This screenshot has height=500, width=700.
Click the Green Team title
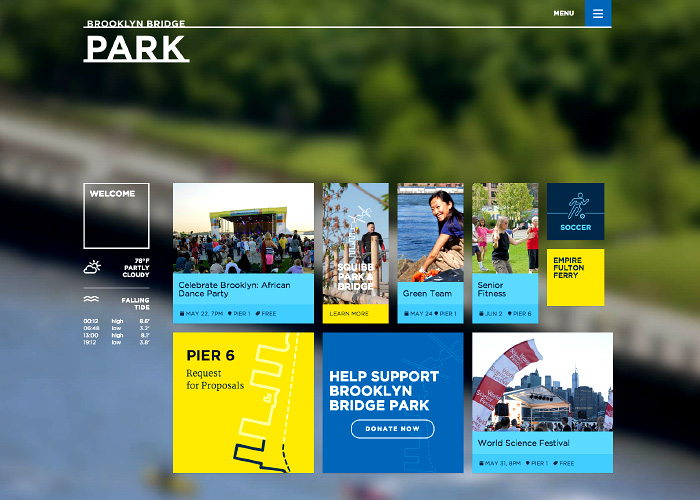pyautogui.click(x=427, y=293)
